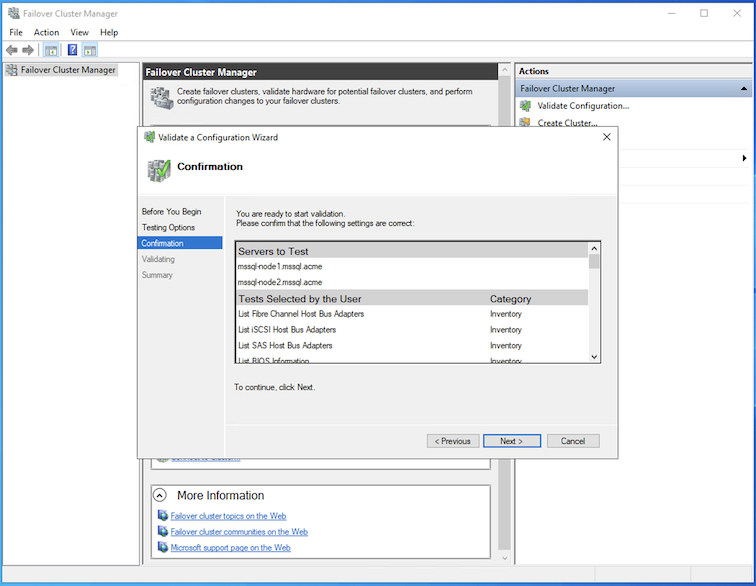
Task: Select mssql-node2.mssql.acme server entry
Action: (x=280, y=282)
